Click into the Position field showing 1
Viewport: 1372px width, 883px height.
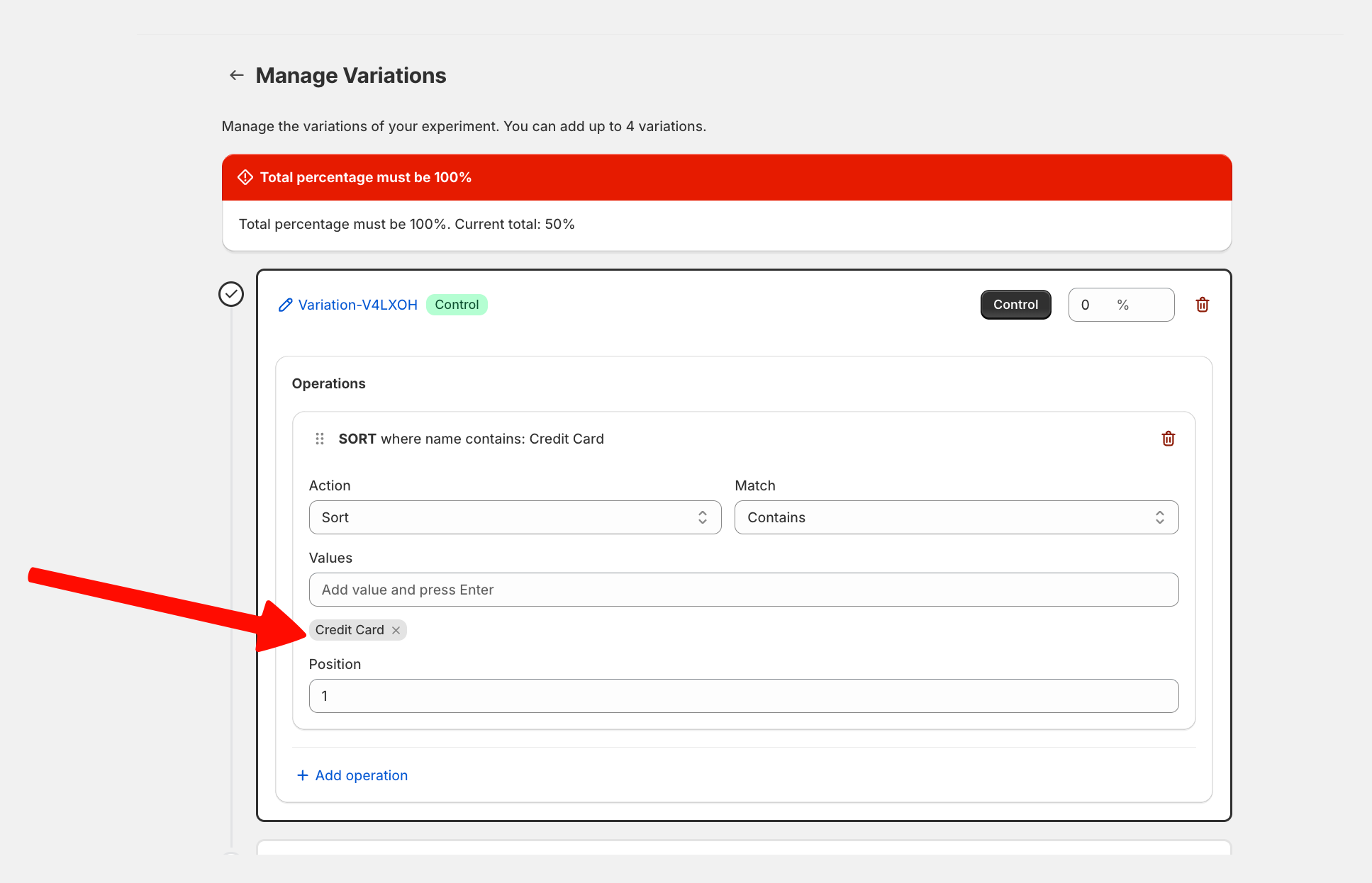(743, 696)
